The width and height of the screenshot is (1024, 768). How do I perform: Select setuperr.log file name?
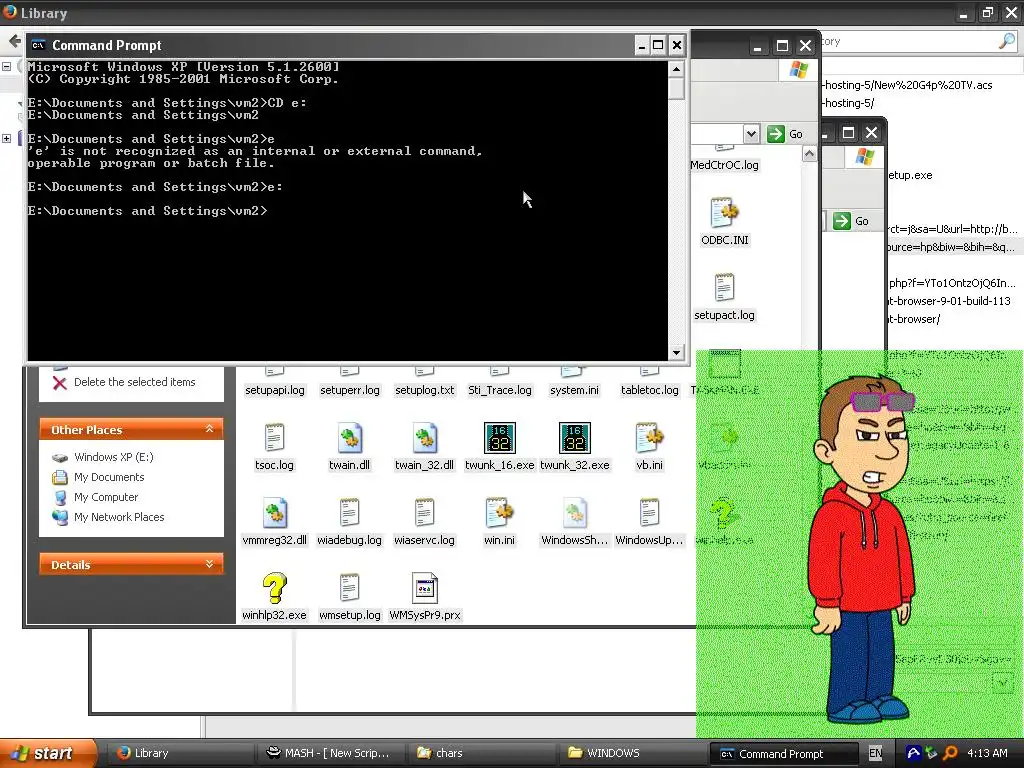pyautogui.click(x=349, y=390)
